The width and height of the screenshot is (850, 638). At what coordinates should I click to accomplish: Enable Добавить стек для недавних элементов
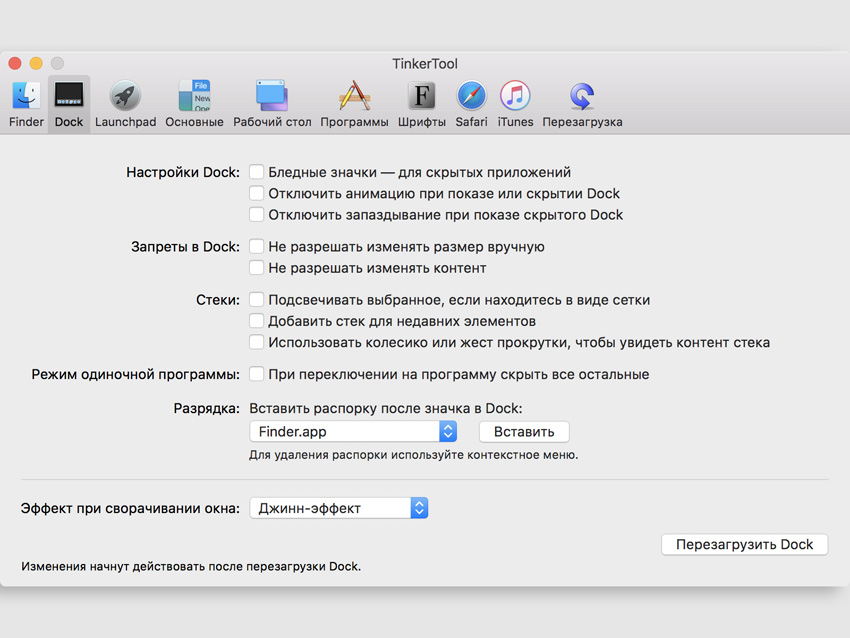click(257, 321)
